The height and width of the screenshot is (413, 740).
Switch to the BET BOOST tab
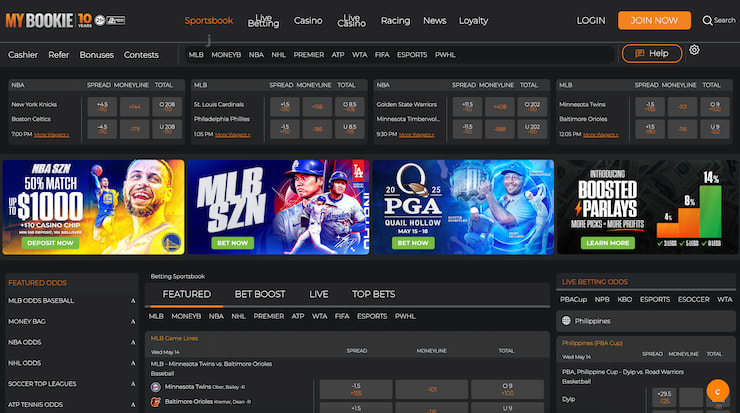[x=260, y=294]
